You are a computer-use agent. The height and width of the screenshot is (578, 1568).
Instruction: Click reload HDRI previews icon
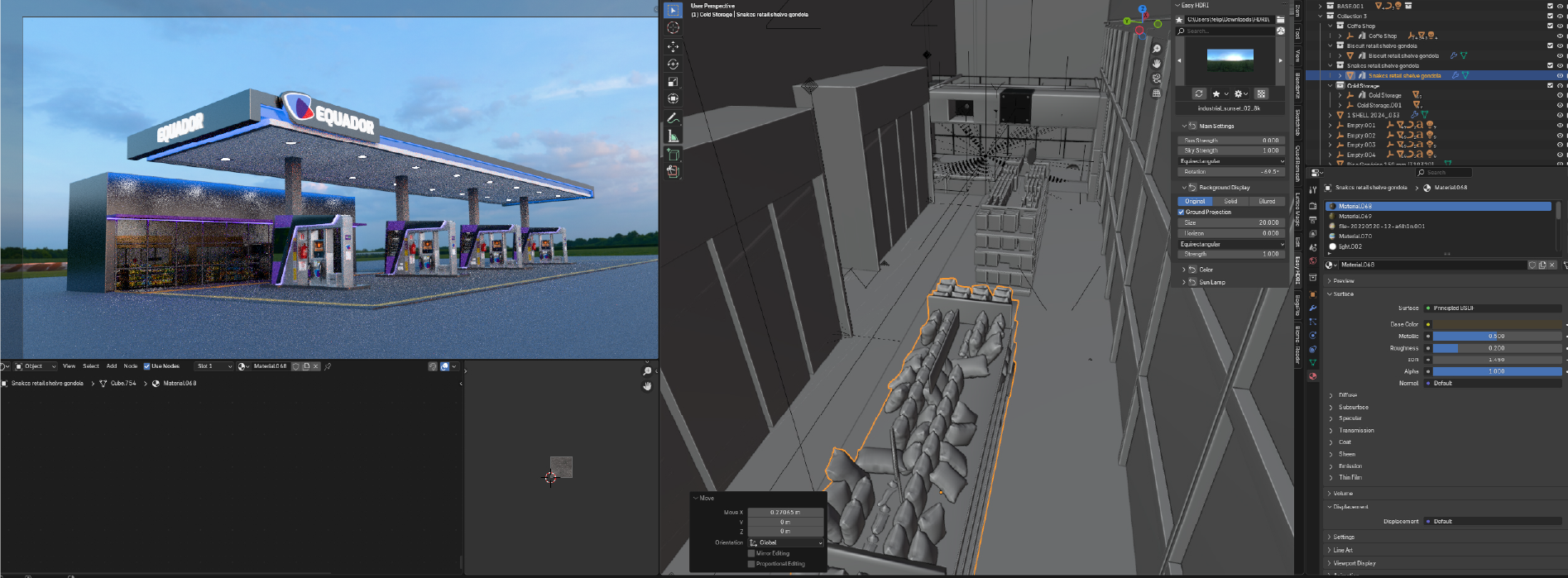click(x=1198, y=93)
